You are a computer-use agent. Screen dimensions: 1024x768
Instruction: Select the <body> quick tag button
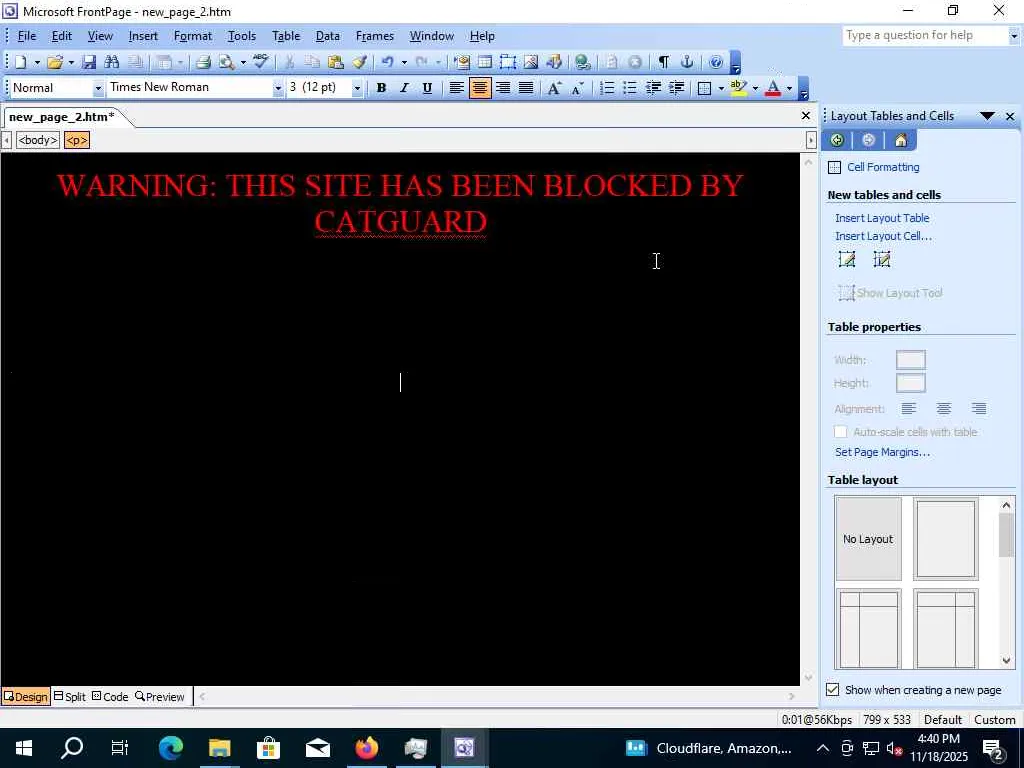(38, 140)
